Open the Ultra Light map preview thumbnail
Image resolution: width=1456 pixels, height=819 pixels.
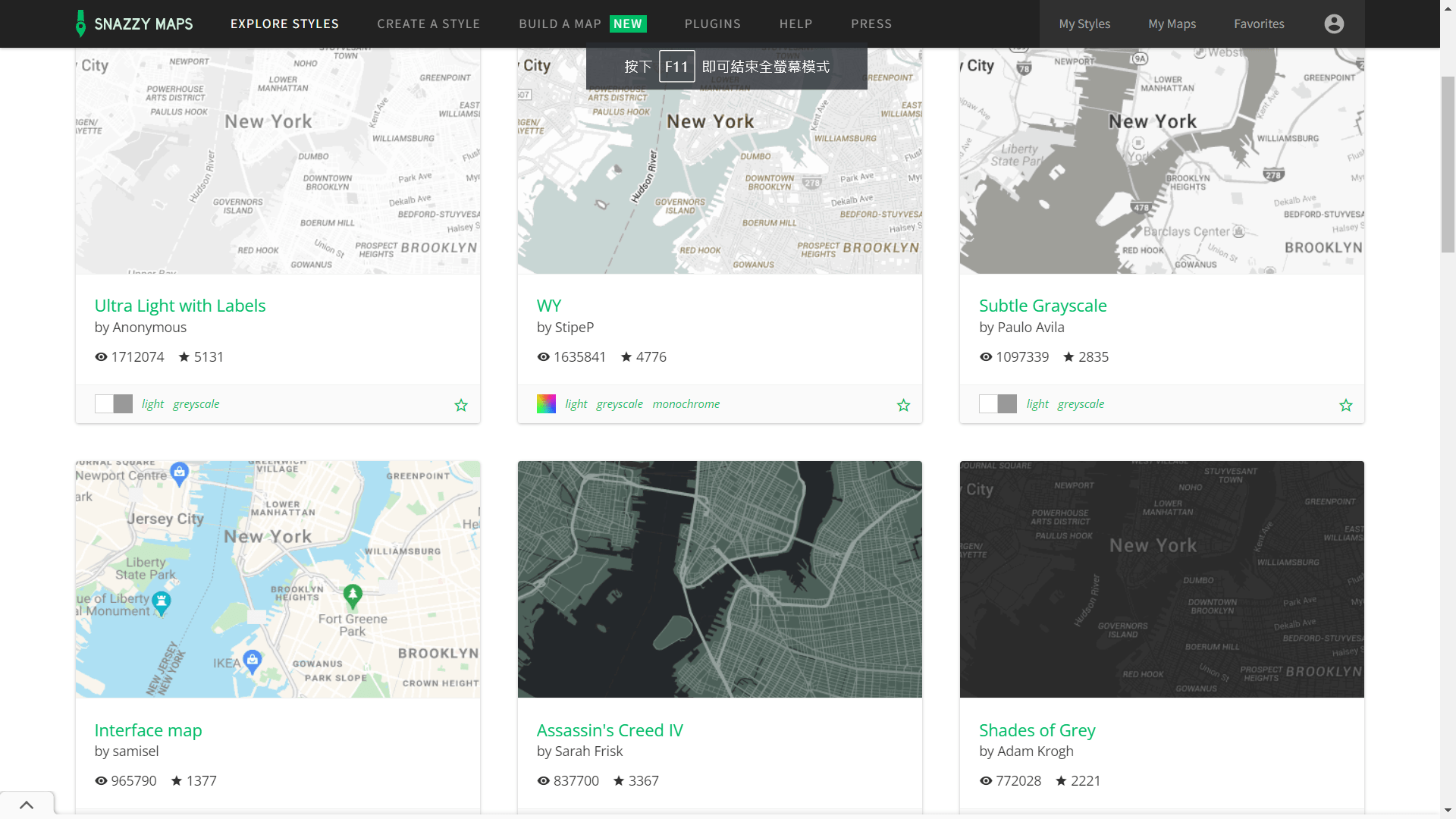point(278,161)
